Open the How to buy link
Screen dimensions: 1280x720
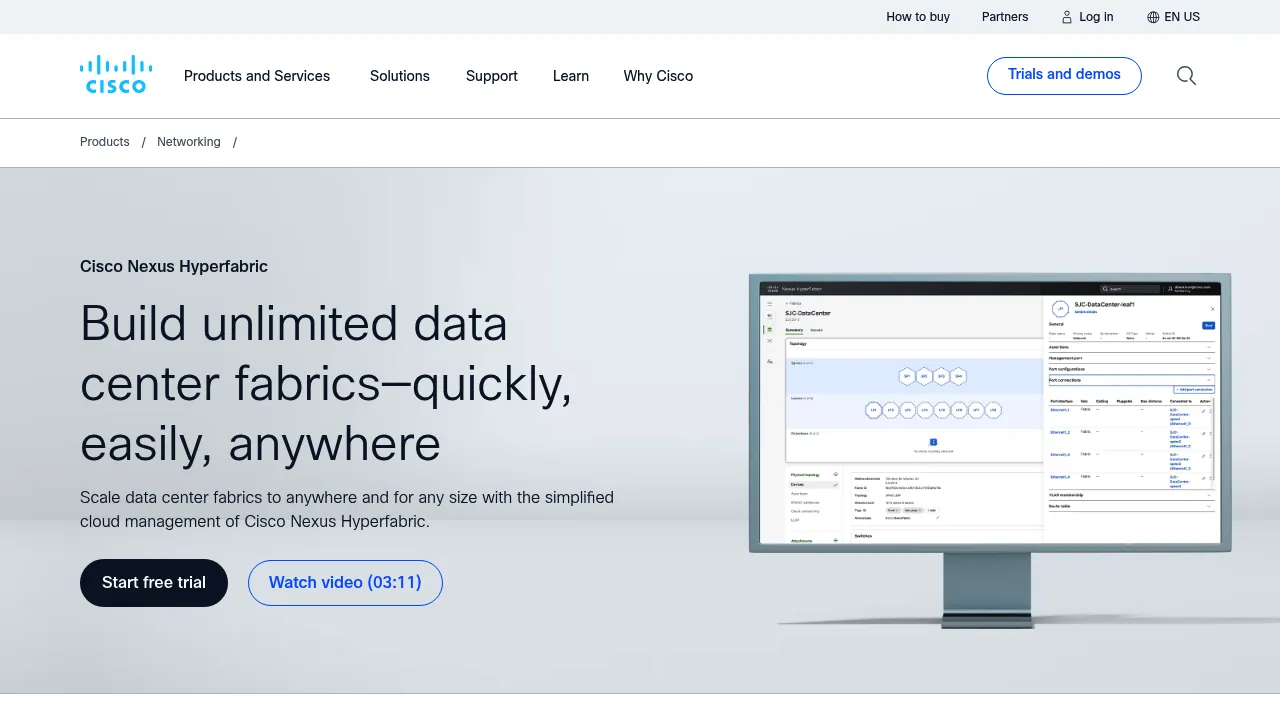click(x=918, y=17)
